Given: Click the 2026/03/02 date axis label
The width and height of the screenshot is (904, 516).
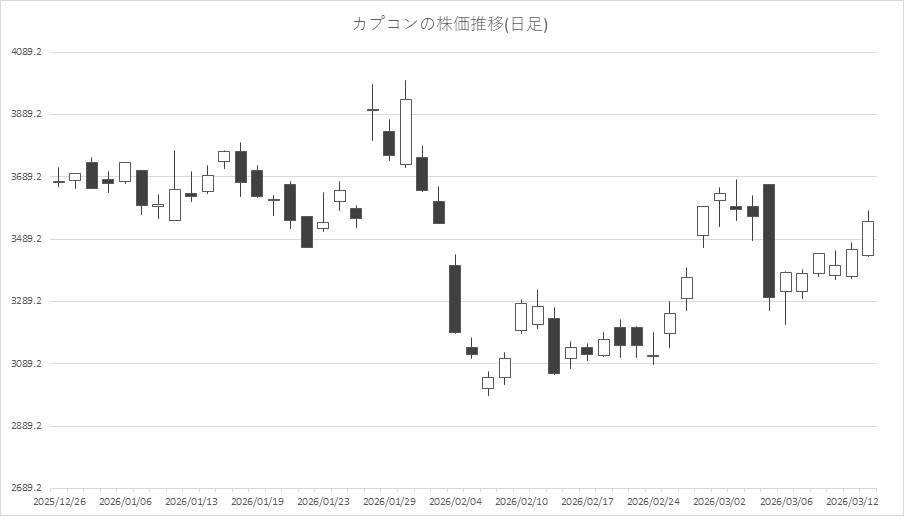Looking at the screenshot, I should [720, 501].
